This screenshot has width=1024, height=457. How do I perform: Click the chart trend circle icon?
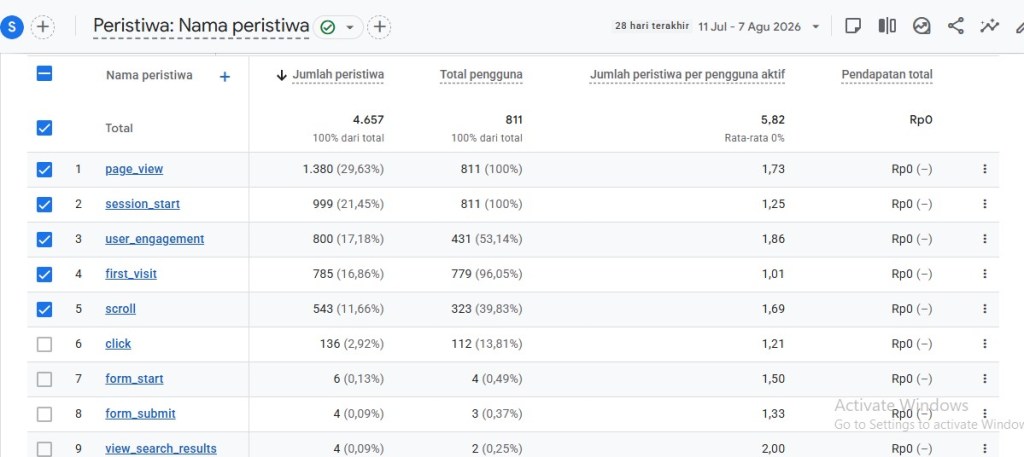pyautogui.click(x=921, y=26)
